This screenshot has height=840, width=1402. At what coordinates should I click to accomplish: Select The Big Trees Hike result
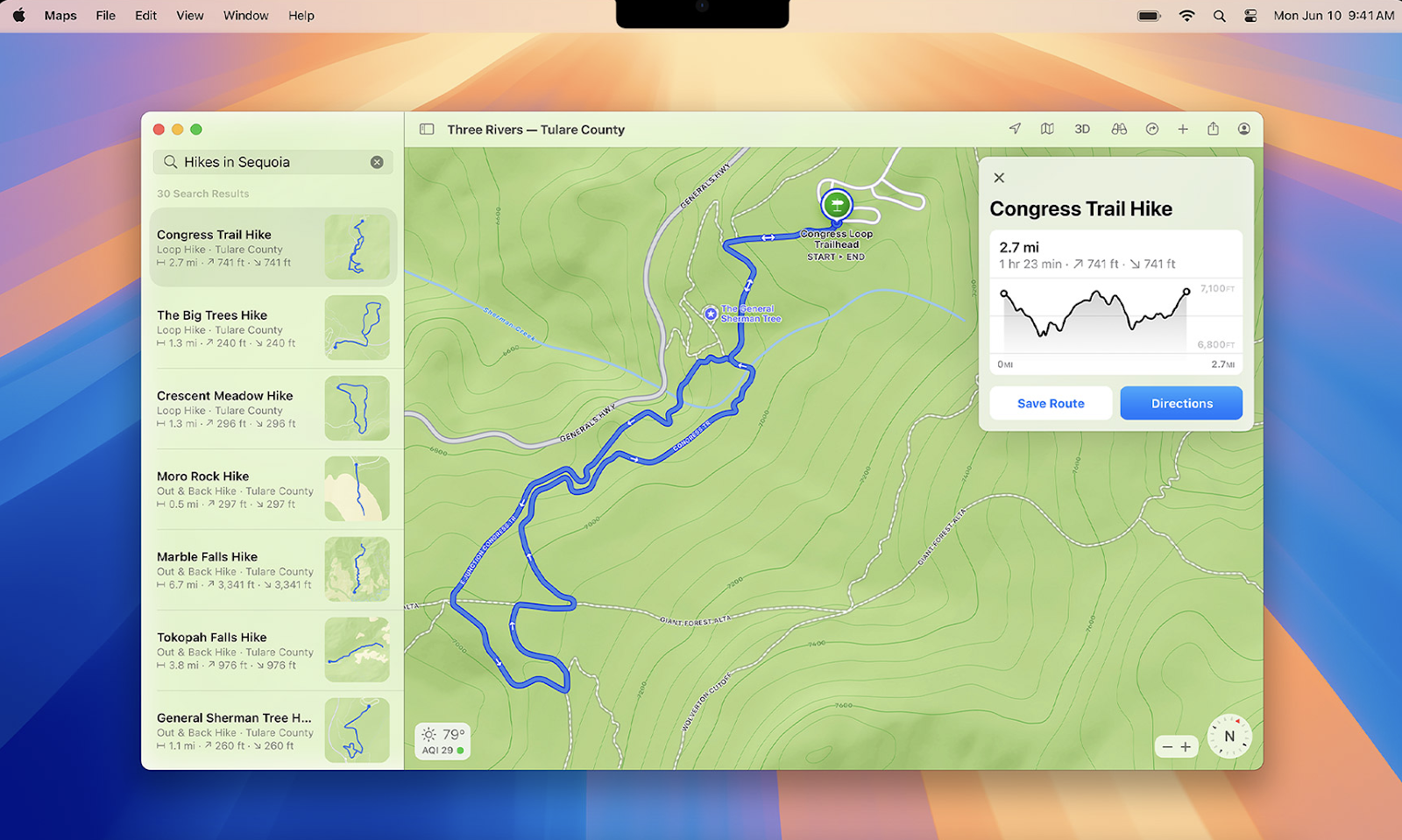273,328
